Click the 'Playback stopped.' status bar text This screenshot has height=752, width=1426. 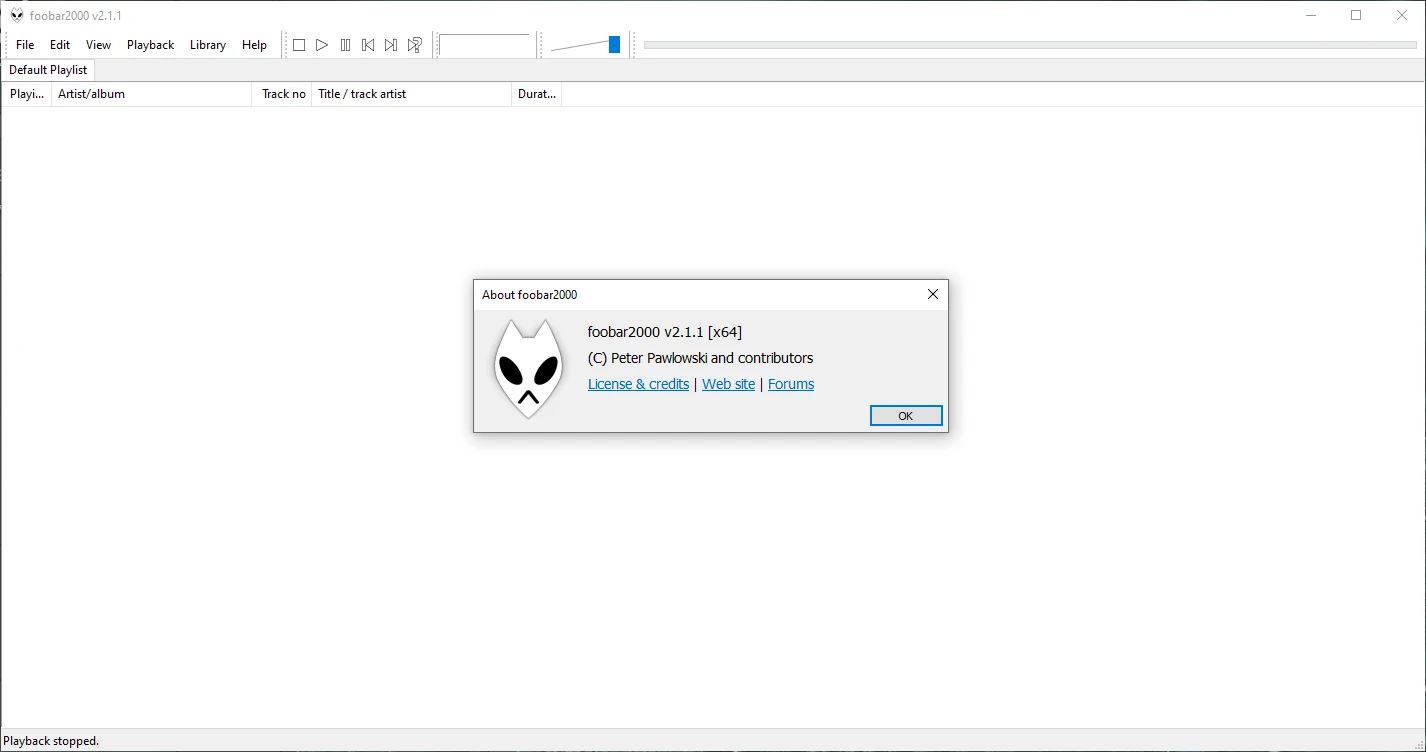(x=52, y=741)
